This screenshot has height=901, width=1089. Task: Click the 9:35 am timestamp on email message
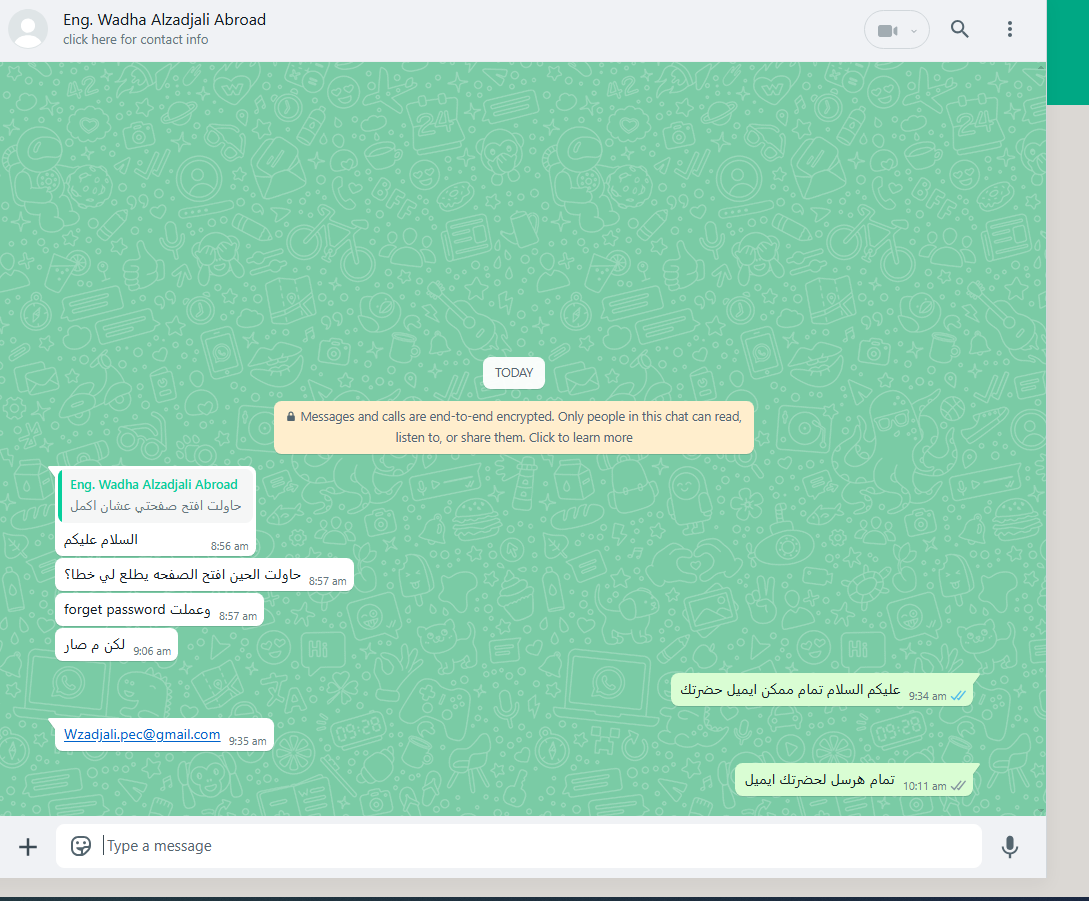[x=247, y=741]
